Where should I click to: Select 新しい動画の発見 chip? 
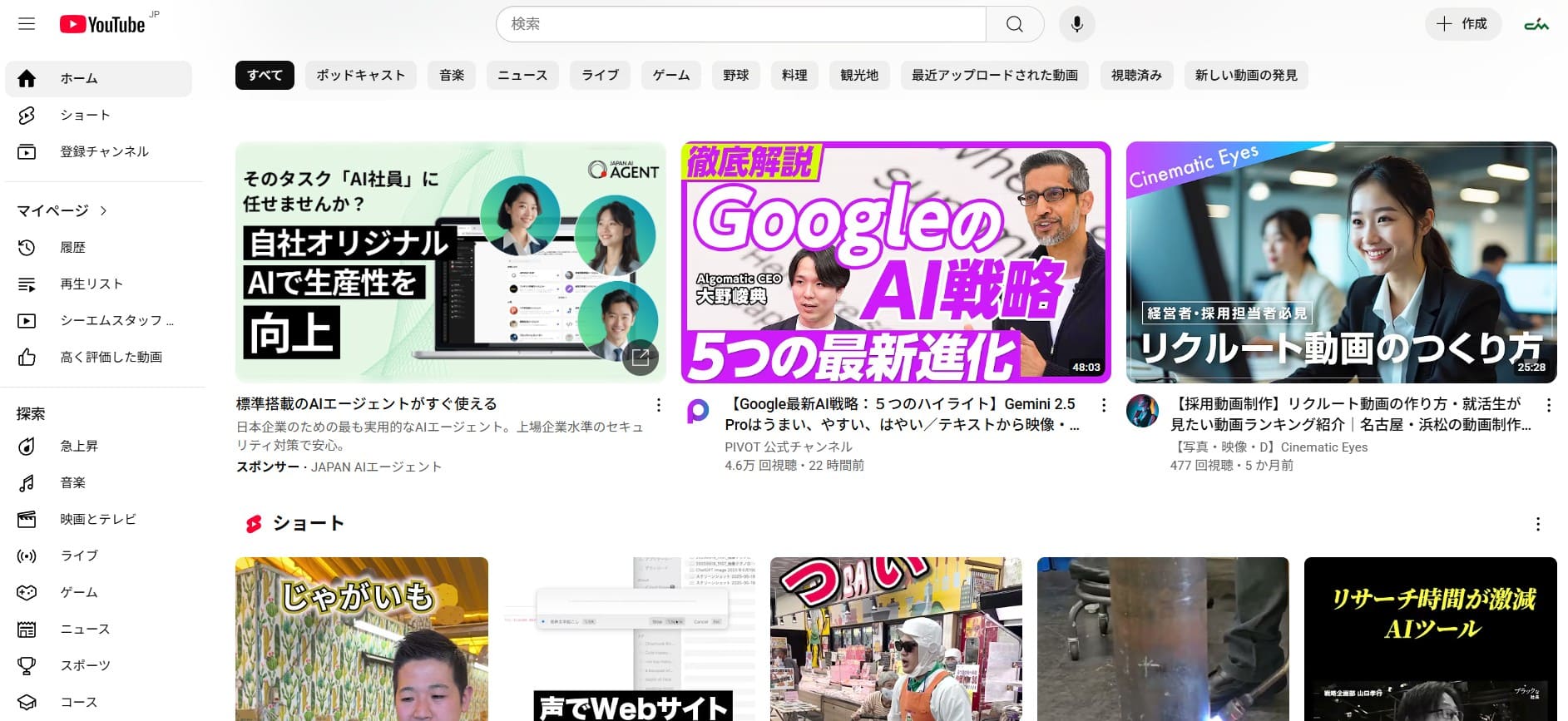click(1246, 75)
